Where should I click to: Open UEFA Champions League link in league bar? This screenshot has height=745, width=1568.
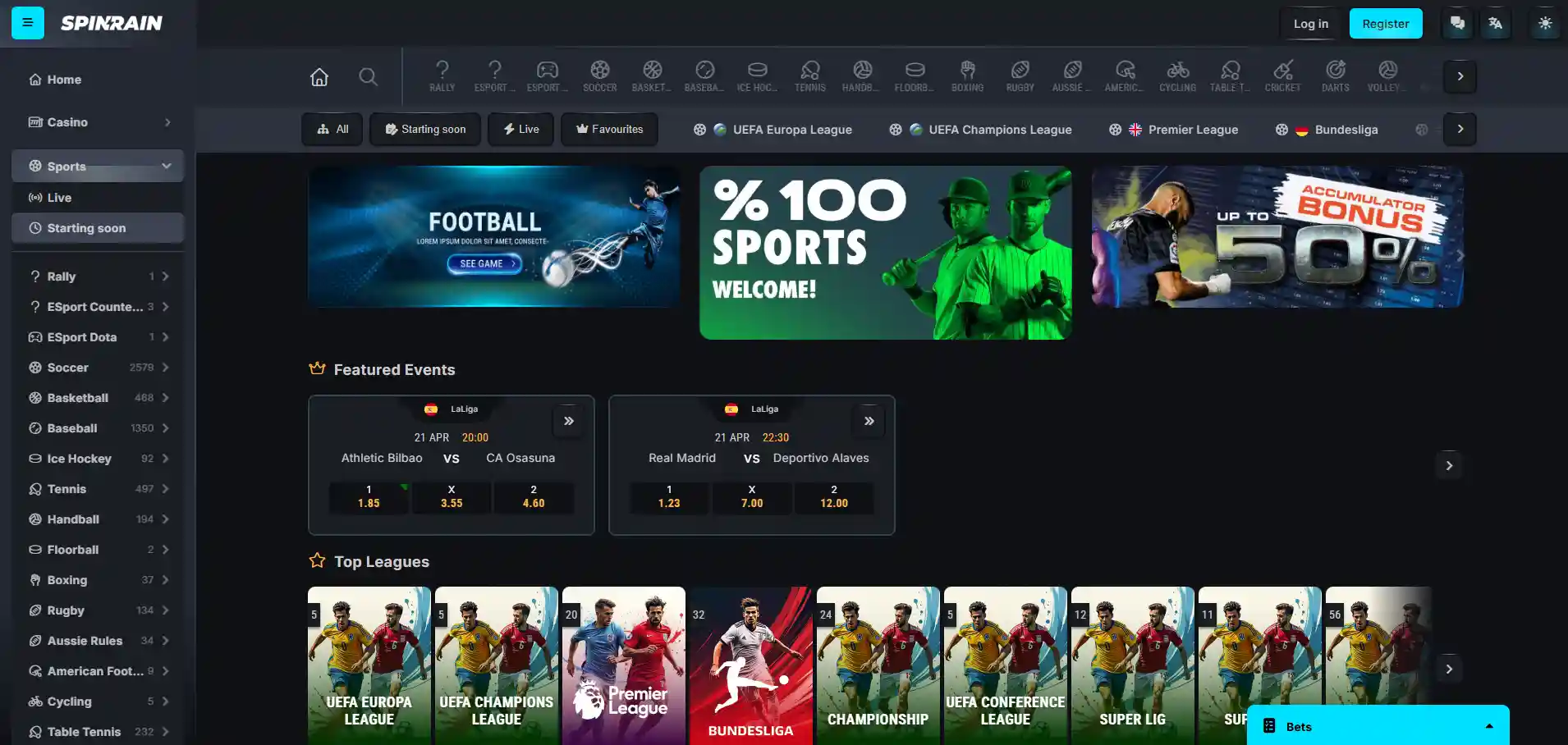click(980, 130)
